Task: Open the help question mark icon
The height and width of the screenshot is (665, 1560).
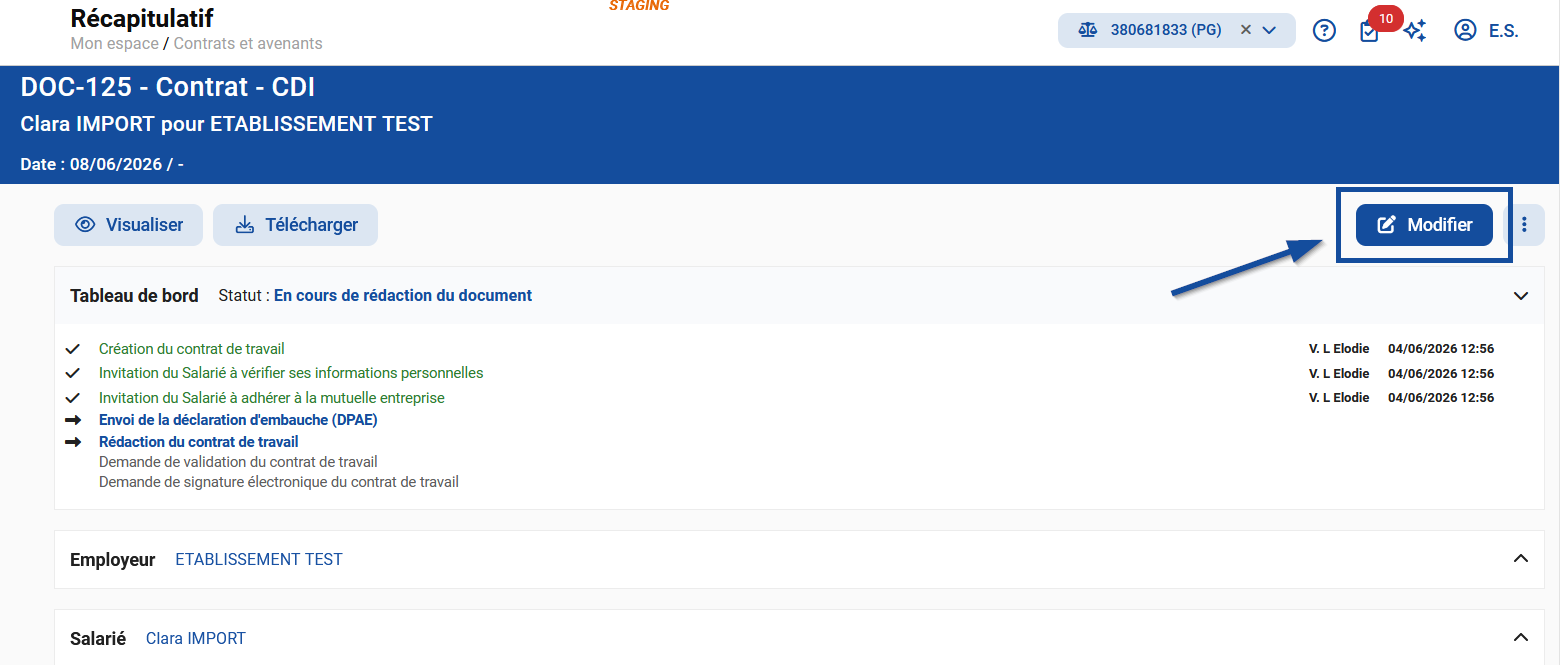Action: click(x=1324, y=31)
